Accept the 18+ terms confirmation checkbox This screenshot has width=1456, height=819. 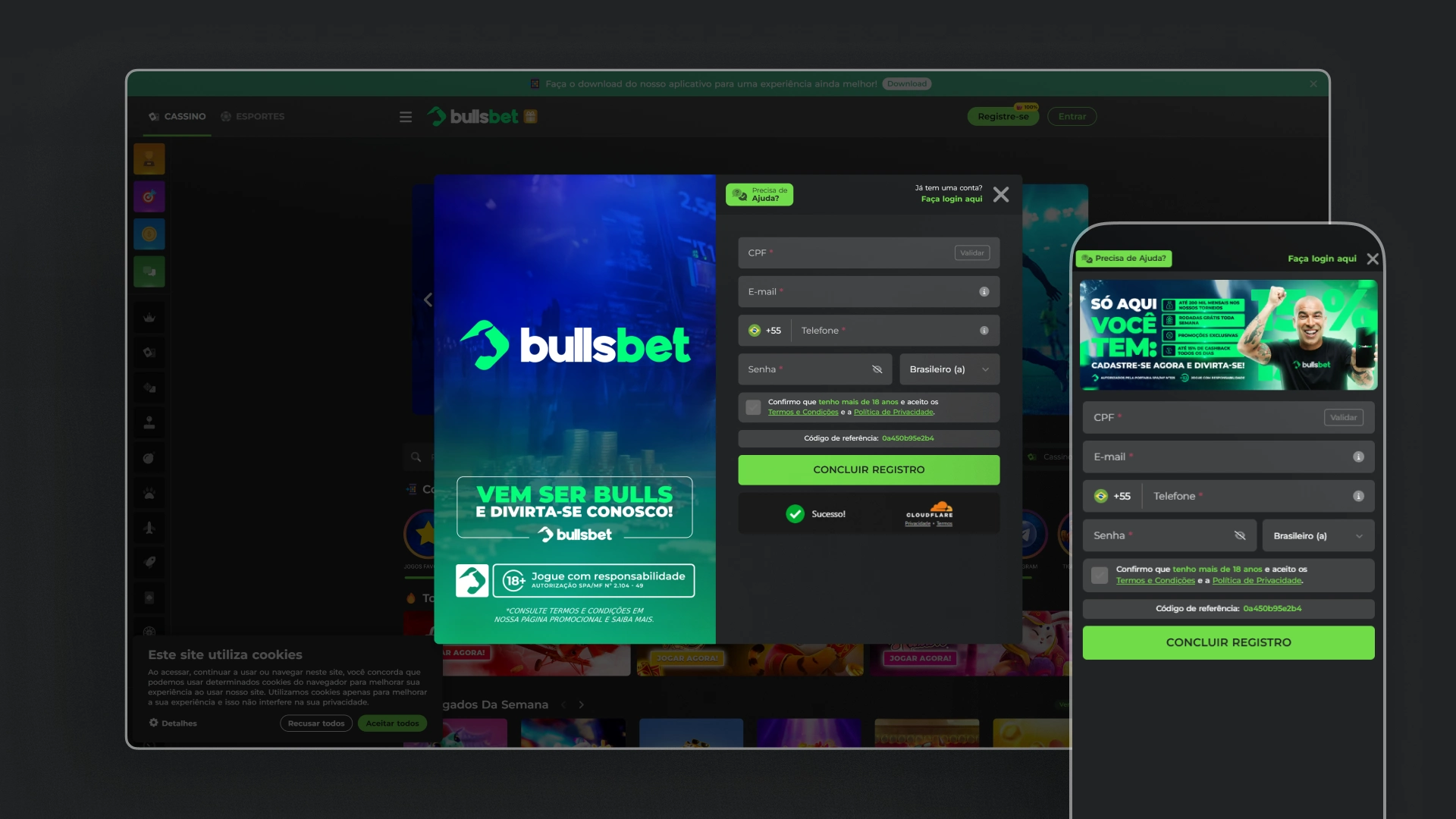[x=752, y=407]
